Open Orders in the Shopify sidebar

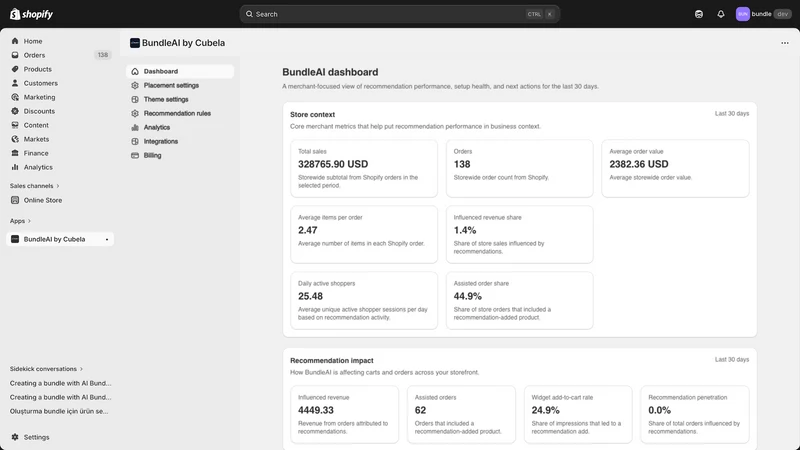(34, 55)
